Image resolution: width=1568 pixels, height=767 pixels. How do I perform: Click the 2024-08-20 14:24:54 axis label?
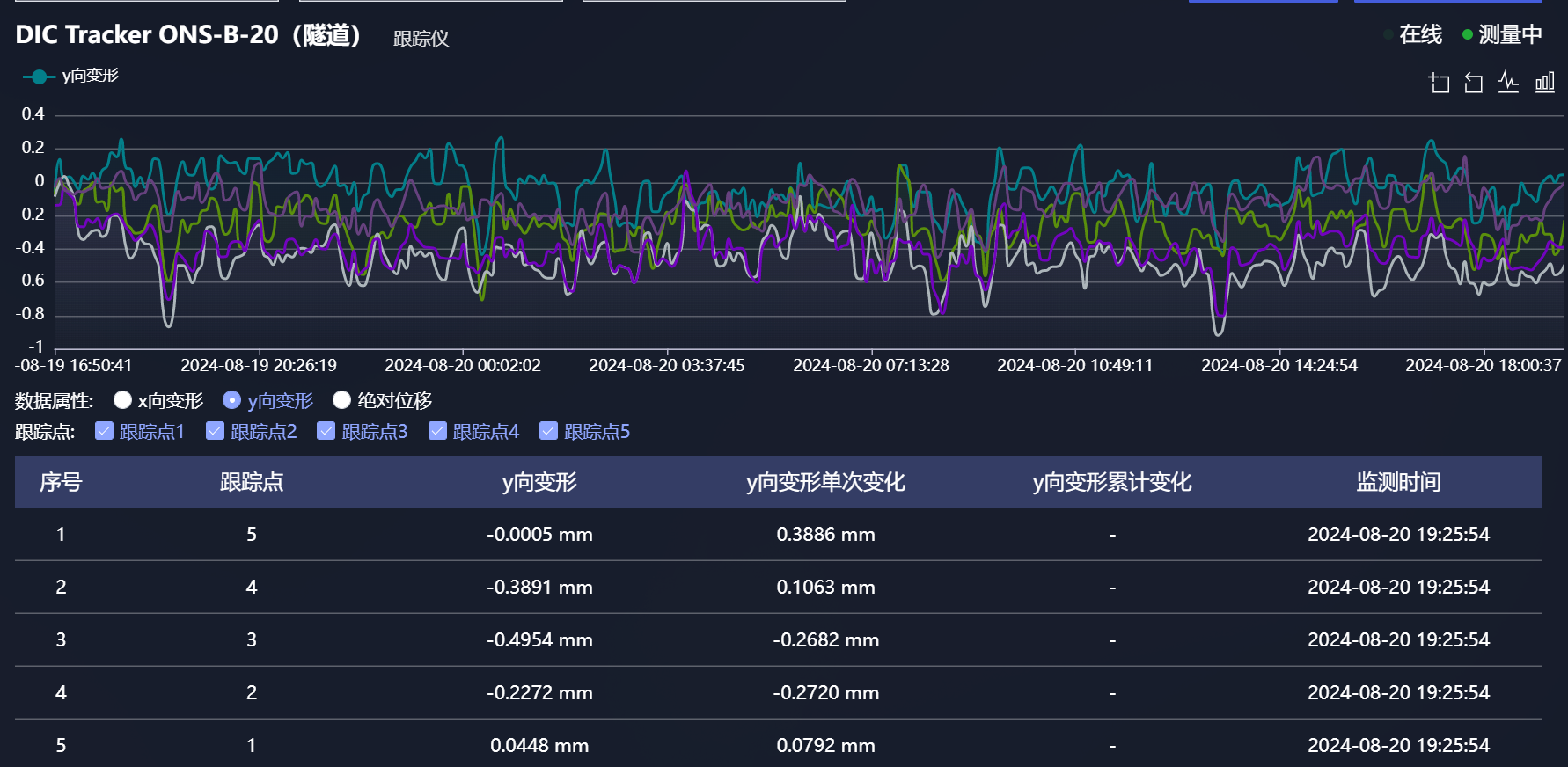[x=1279, y=365]
